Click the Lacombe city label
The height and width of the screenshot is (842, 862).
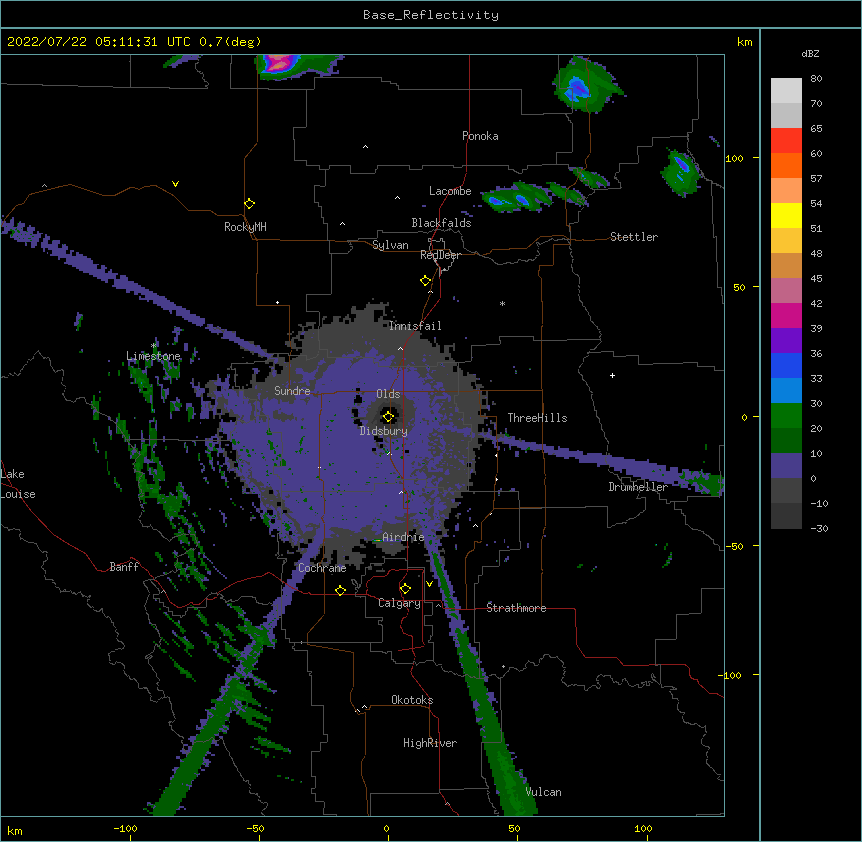450,191
